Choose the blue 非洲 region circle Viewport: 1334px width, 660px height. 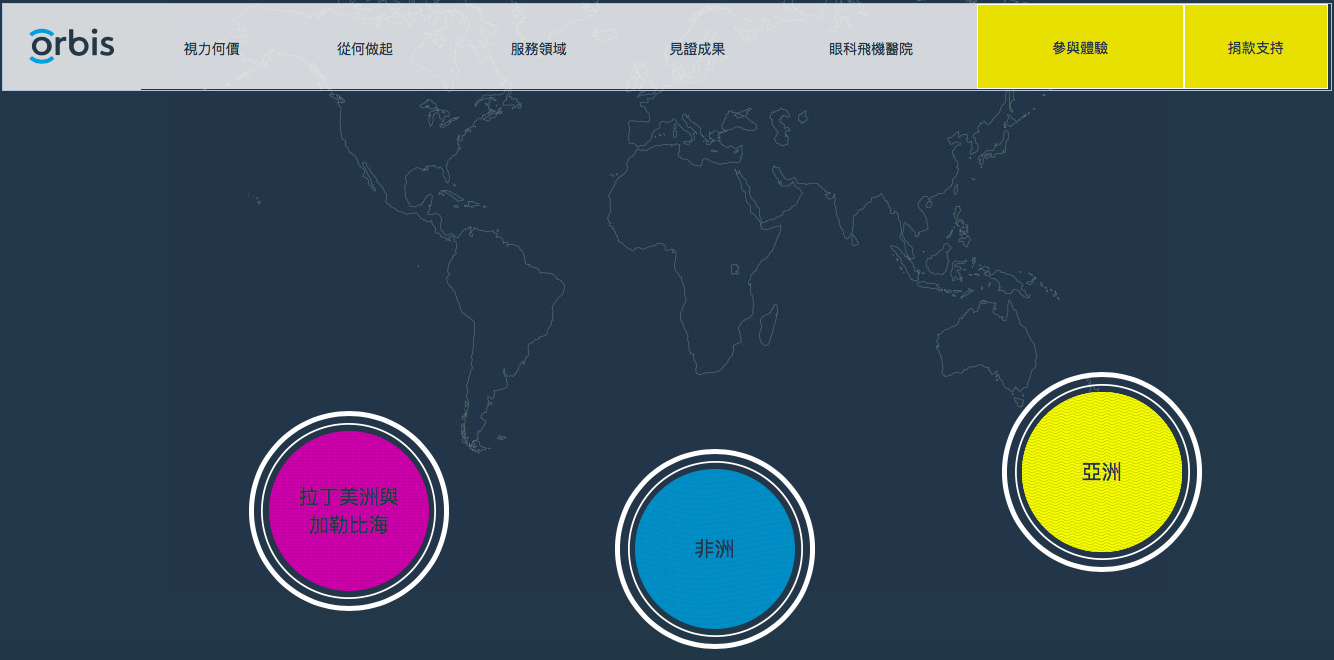[x=714, y=549]
